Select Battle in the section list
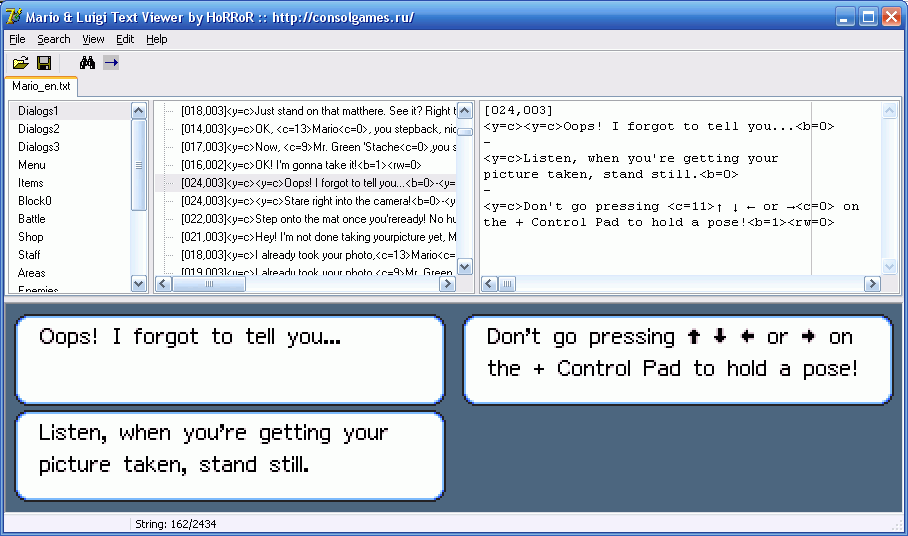908x536 pixels. (71, 219)
